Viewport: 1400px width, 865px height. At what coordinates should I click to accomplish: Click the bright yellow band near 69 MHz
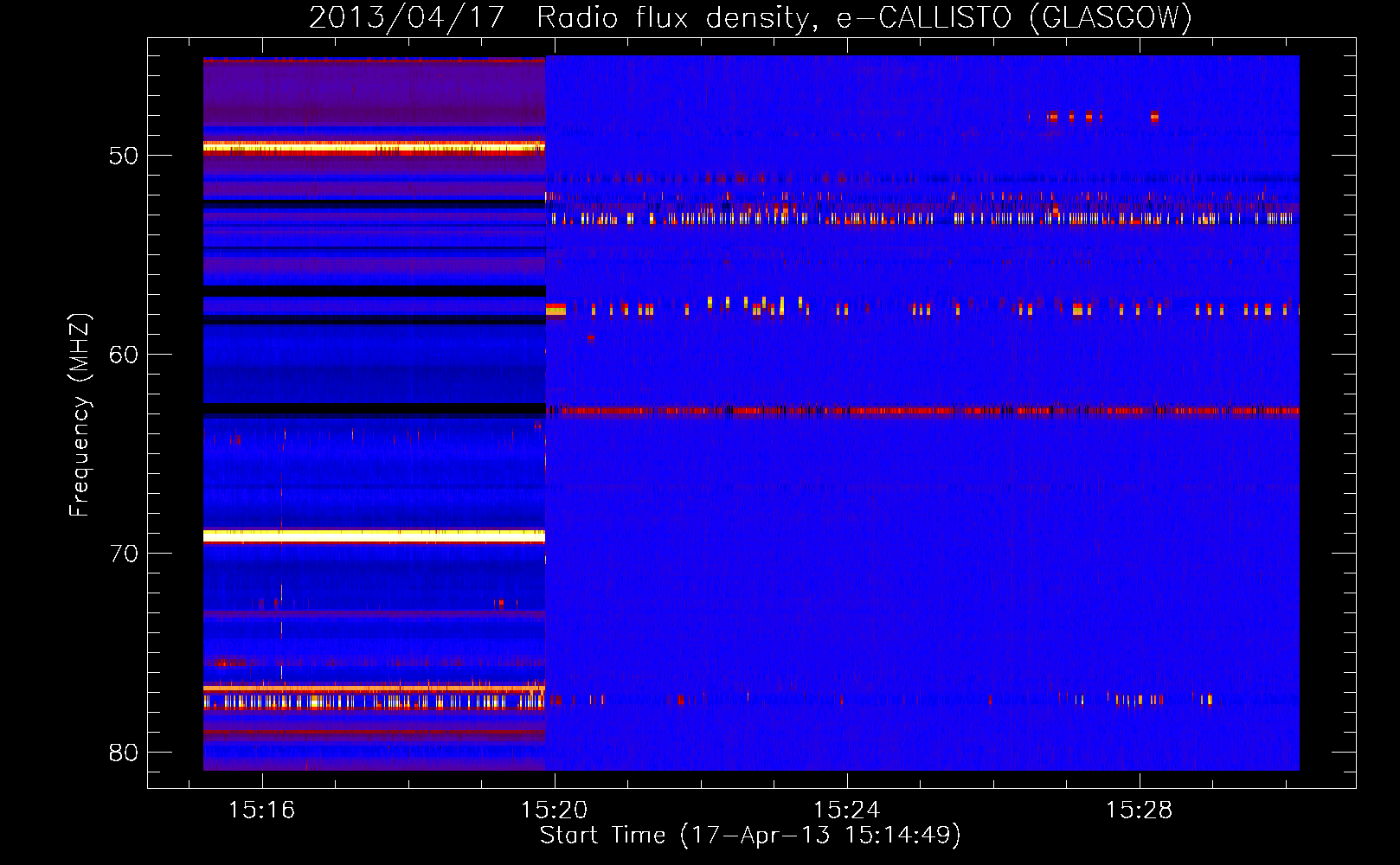(x=374, y=537)
